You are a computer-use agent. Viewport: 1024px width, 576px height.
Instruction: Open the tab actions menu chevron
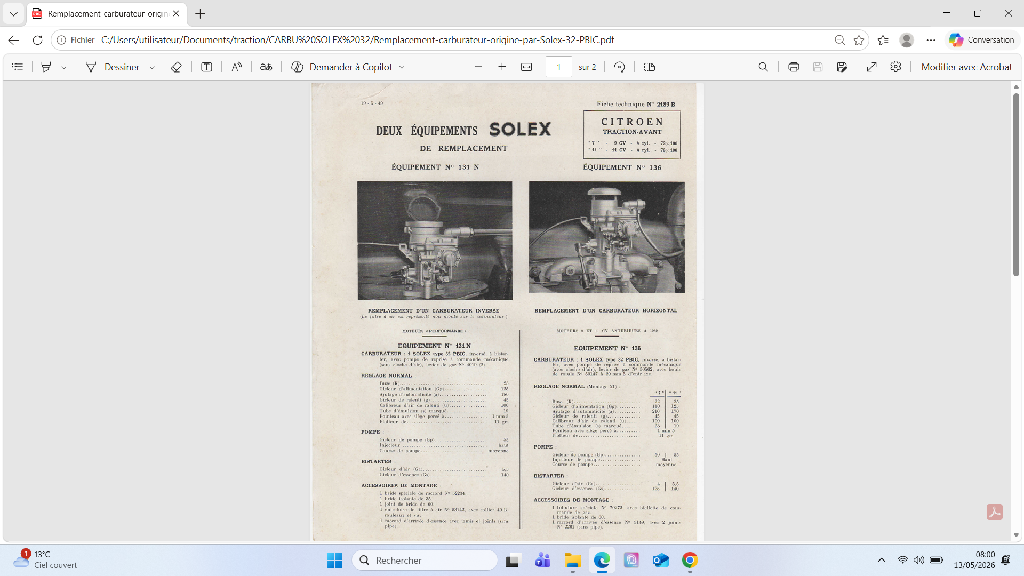[x=13, y=14]
